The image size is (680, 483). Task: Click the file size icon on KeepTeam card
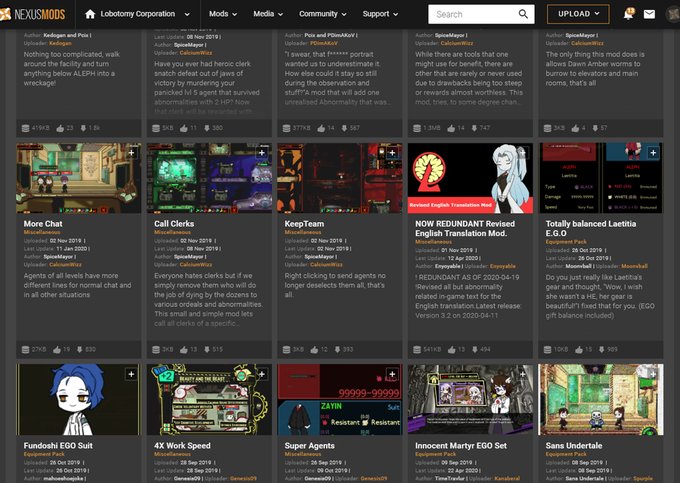[x=286, y=349]
